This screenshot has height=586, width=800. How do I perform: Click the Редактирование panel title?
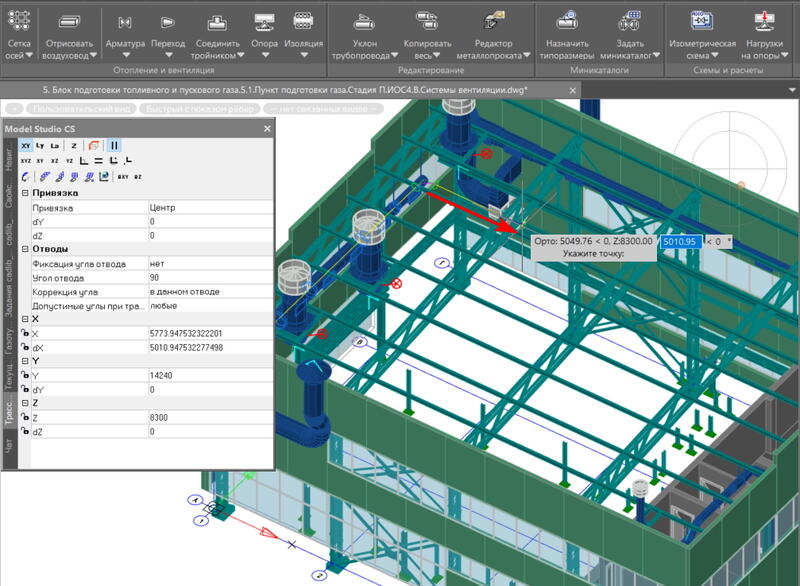click(431, 70)
